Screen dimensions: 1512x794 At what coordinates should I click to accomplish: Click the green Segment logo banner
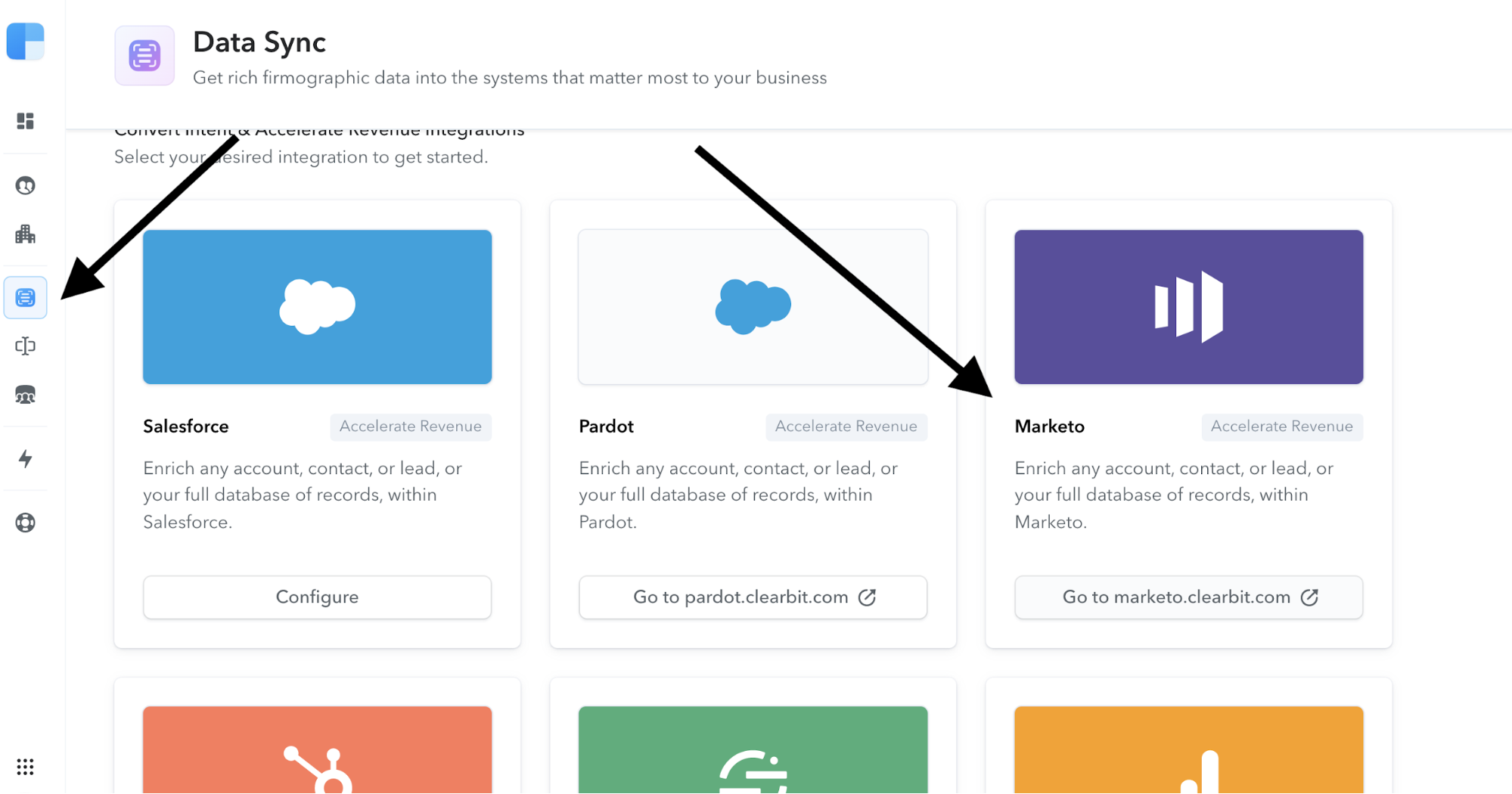pos(753,750)
